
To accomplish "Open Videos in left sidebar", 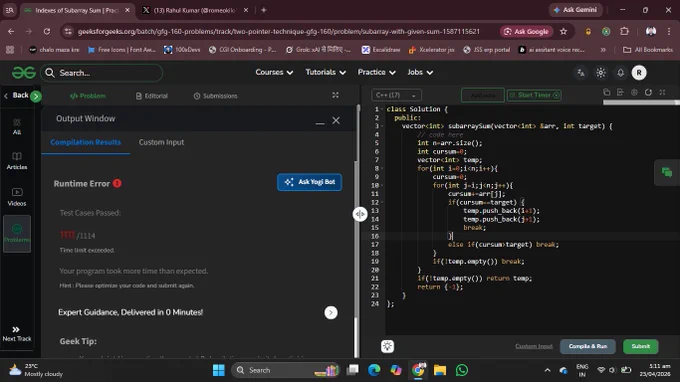I will click(x=16, y=197).
